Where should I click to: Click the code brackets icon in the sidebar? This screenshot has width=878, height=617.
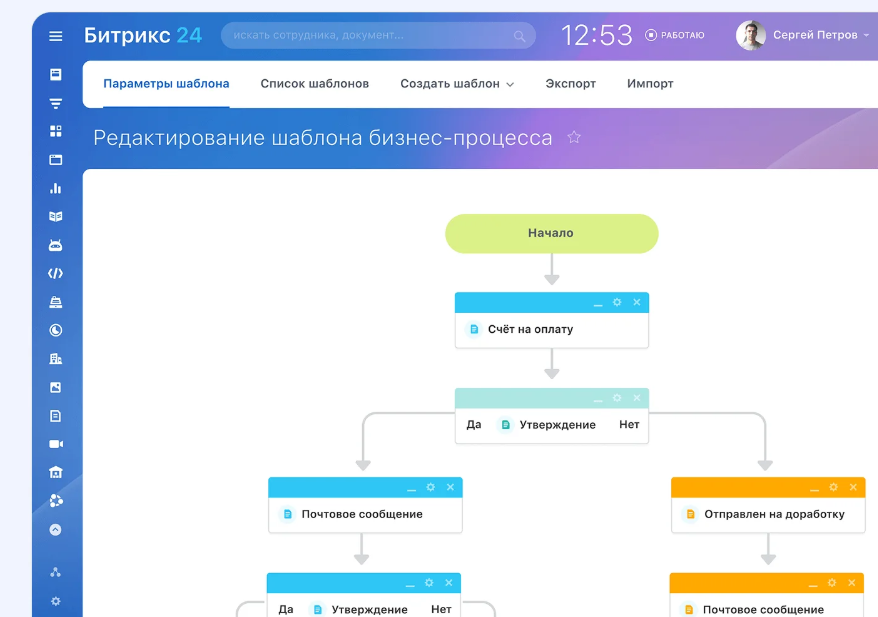click(x=56, y=273)
